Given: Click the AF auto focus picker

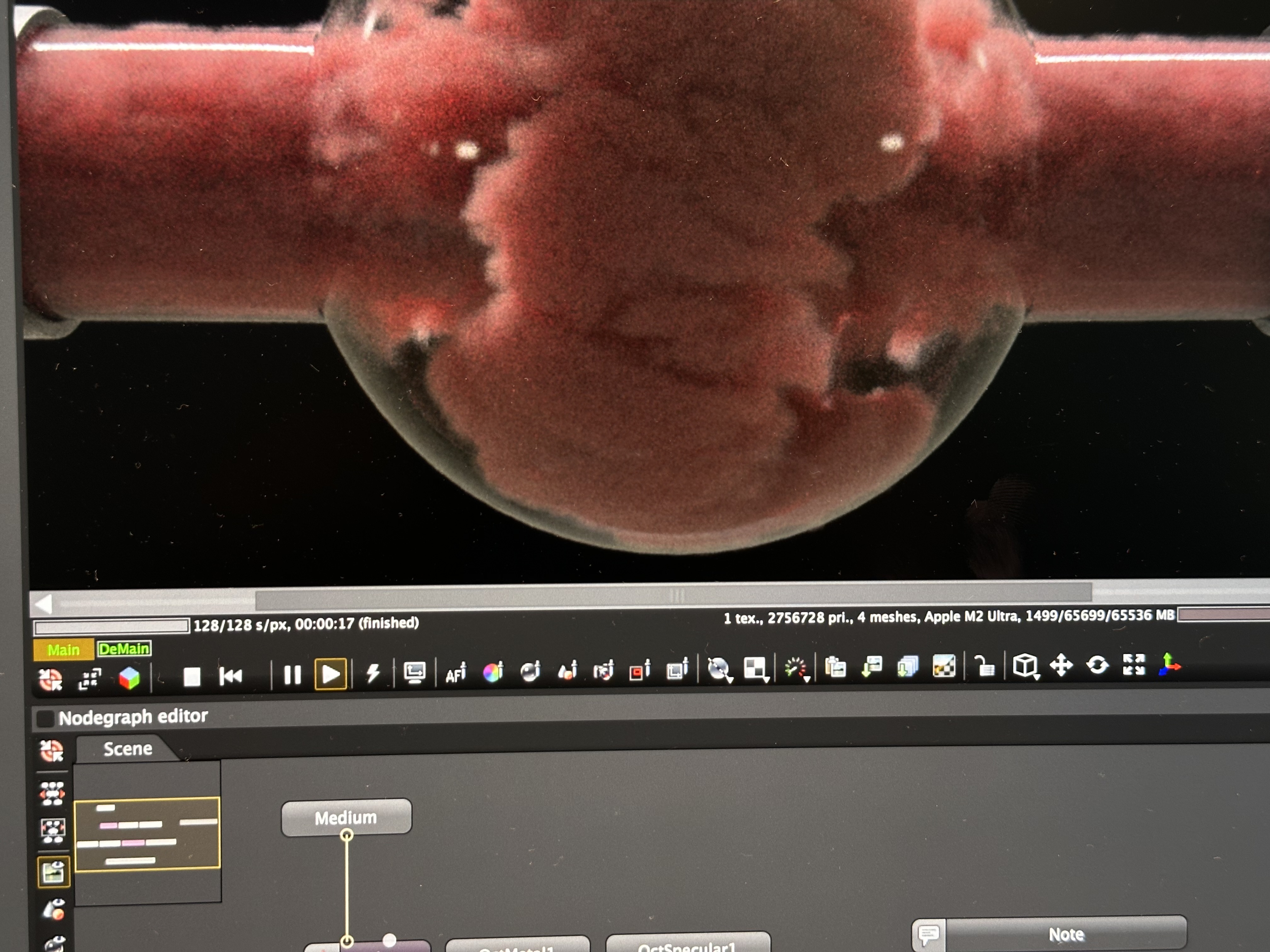Looking at the screenshot, I should (456, 672).
